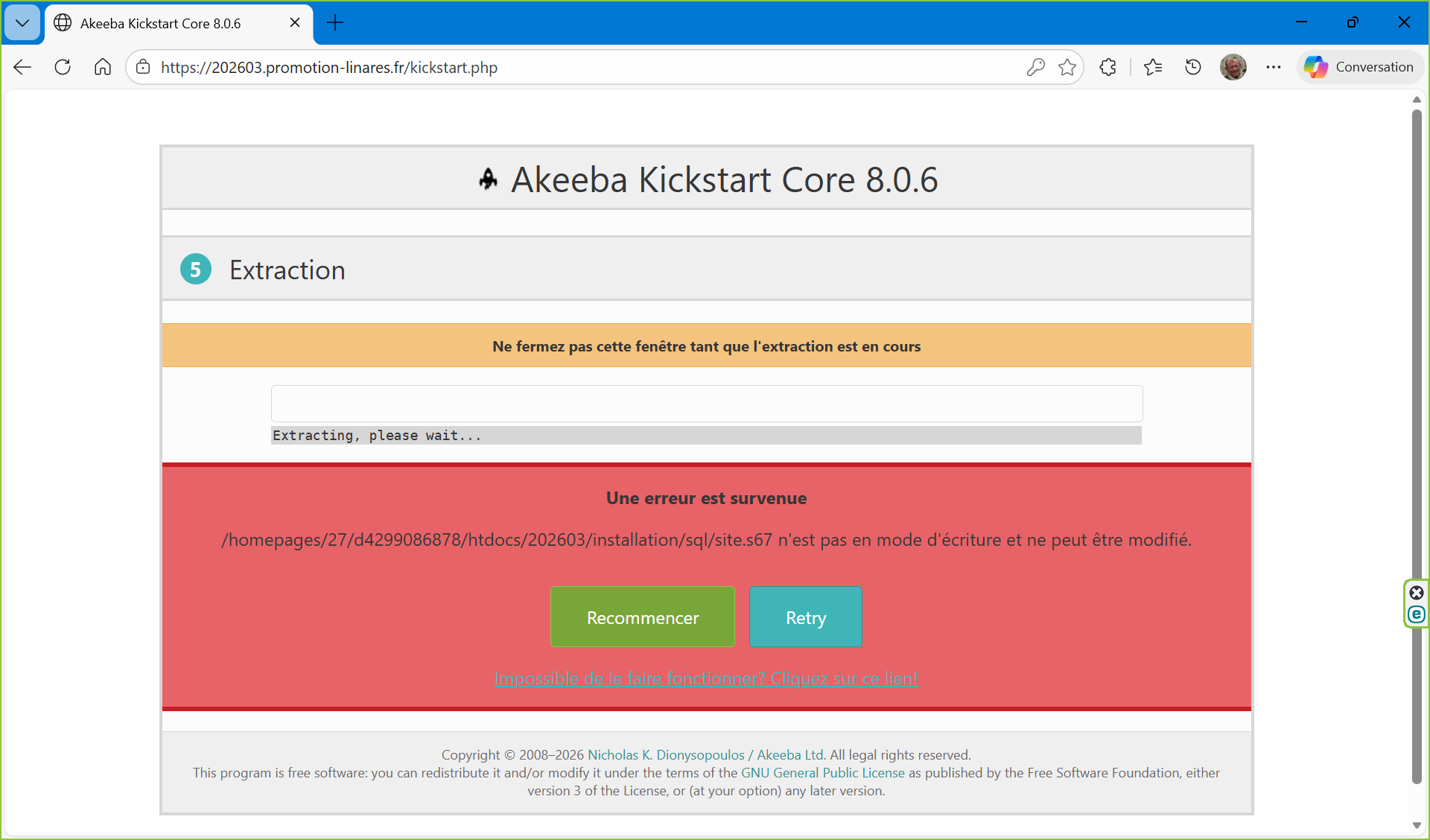The width and height of the screenshot is (1430, 840).
Task: Open the GNU General Public License link
Action: click(822, 773)
